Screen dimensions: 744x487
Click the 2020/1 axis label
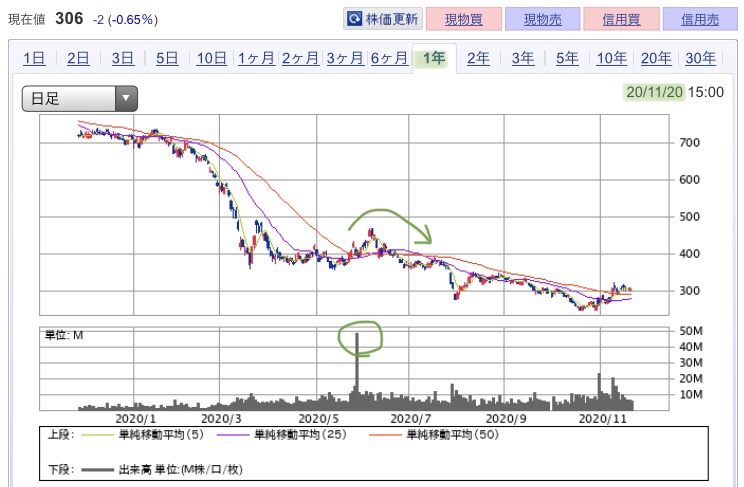click(135, 419)
